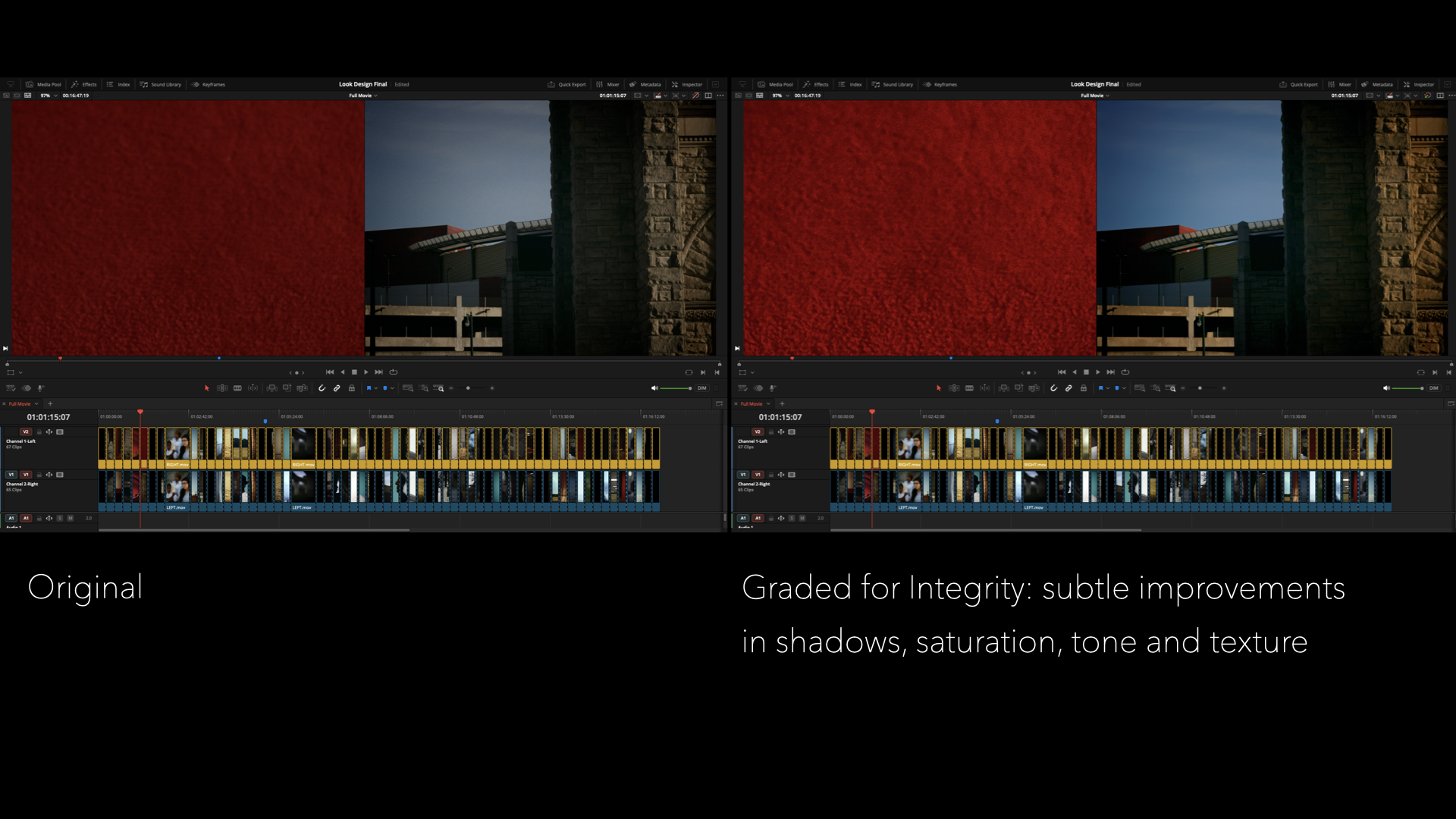Open the Mixer panel in Graded window

click(1340, 84)
